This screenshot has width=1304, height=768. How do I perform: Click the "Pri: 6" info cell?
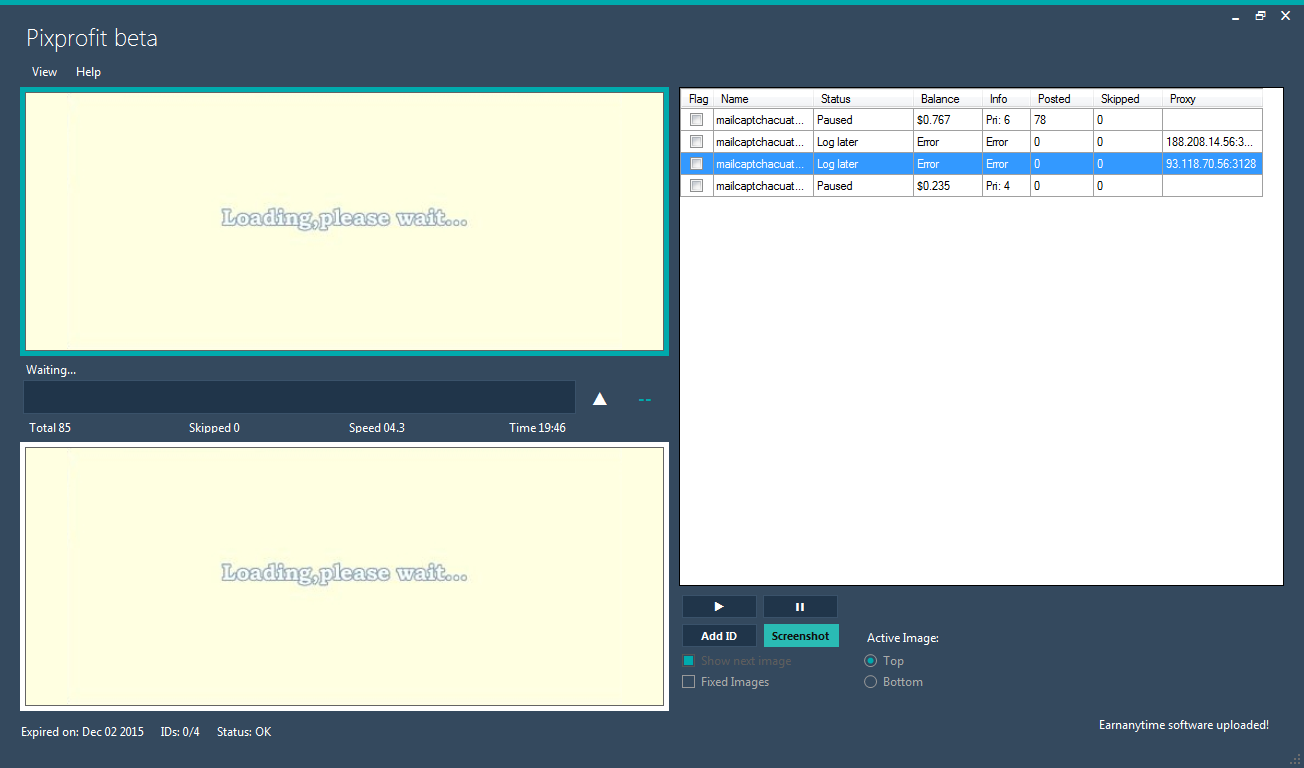[1006, 120]
